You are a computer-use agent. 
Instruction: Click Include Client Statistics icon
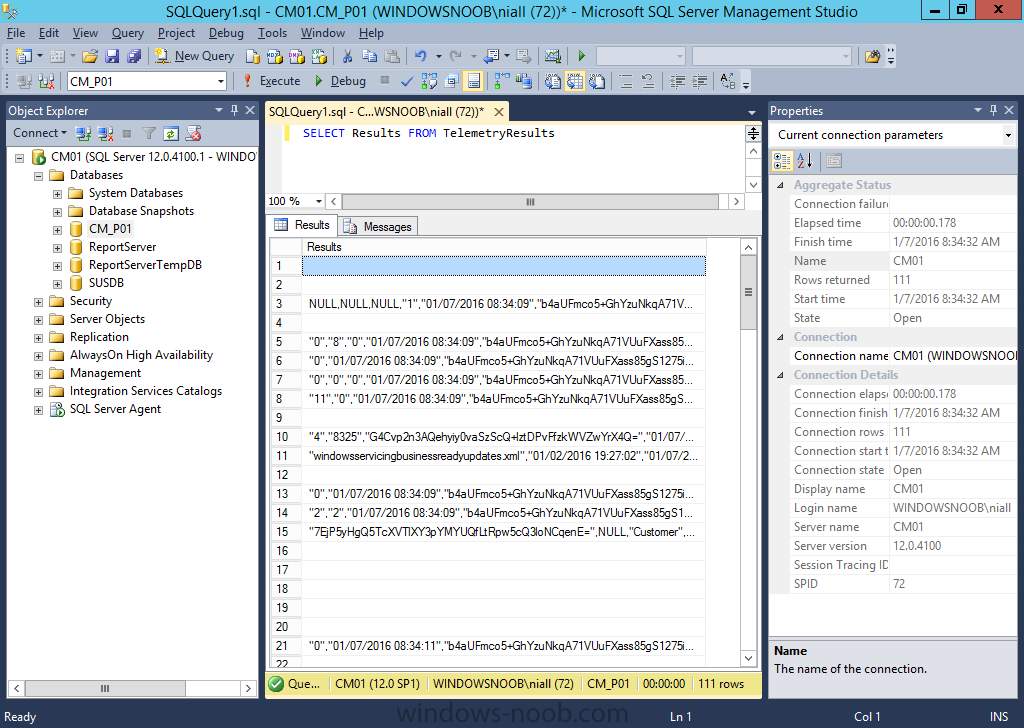point(524,81)
